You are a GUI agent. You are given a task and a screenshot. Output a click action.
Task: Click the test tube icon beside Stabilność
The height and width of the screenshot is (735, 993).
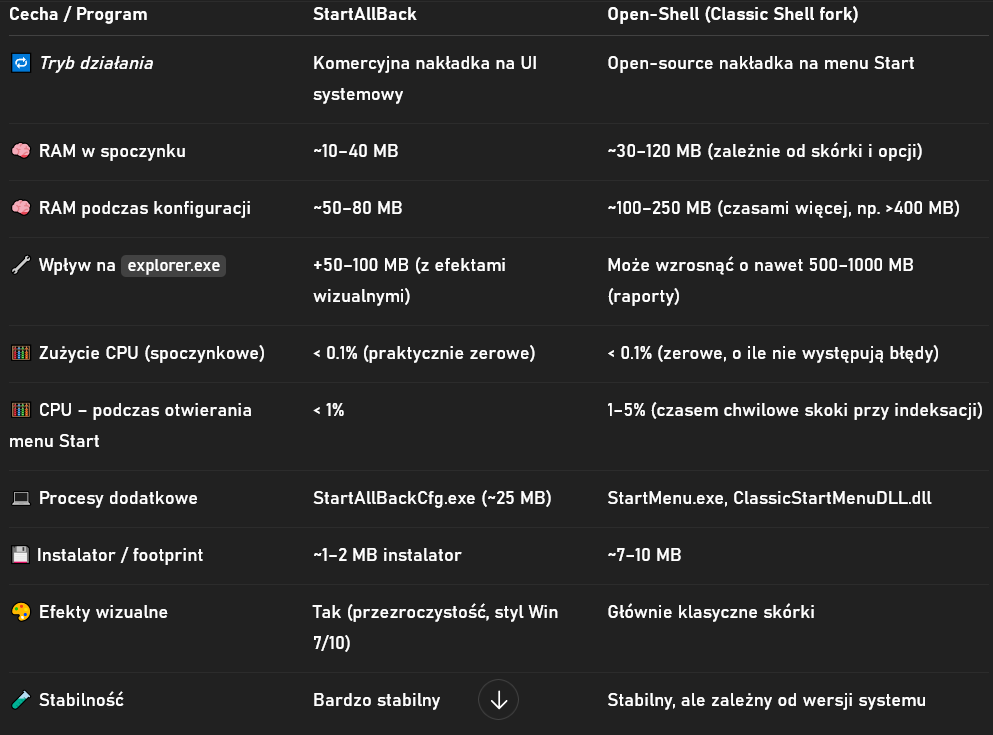point(20,700)
